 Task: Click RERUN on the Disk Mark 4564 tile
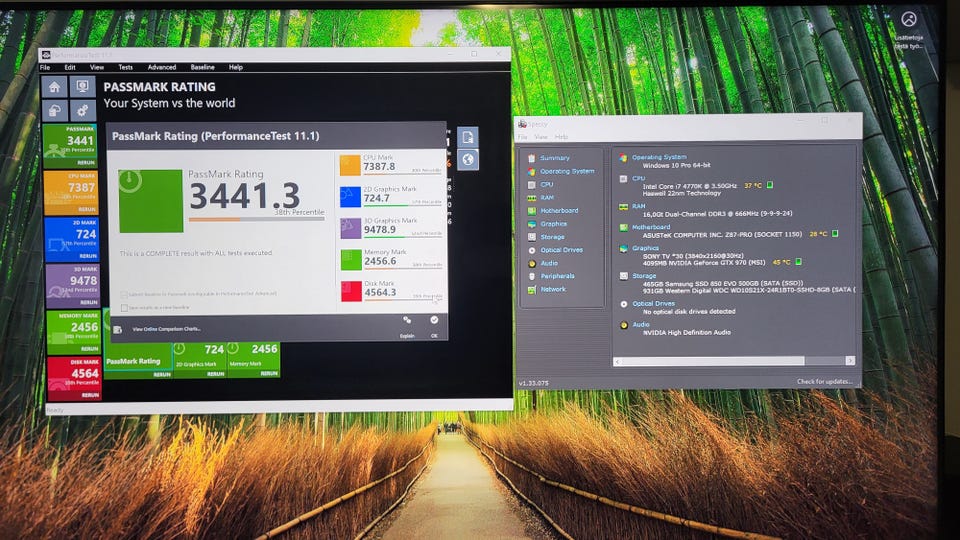click(x=90, y=396)
